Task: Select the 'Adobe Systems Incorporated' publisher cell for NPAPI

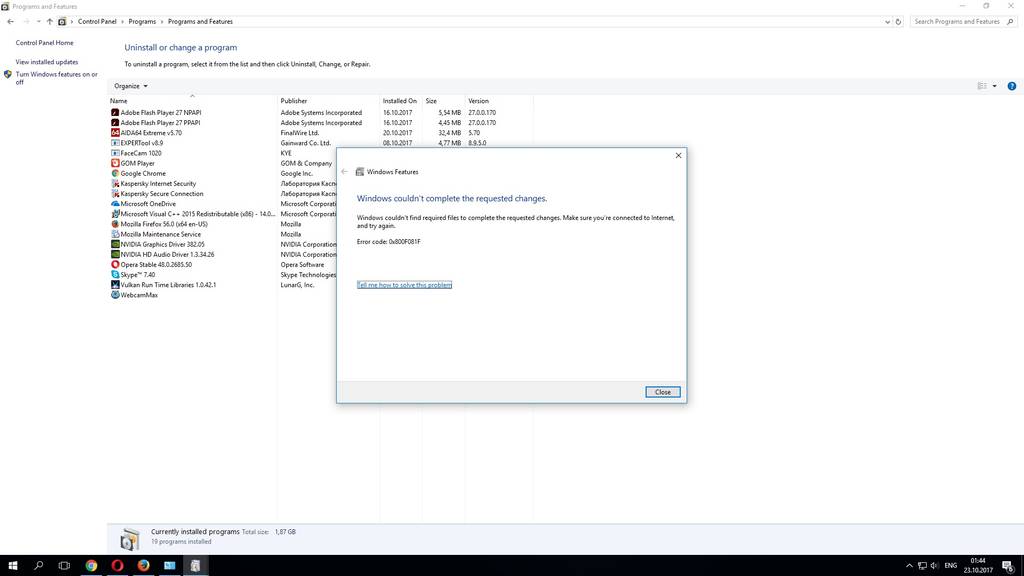Action: 321,112
